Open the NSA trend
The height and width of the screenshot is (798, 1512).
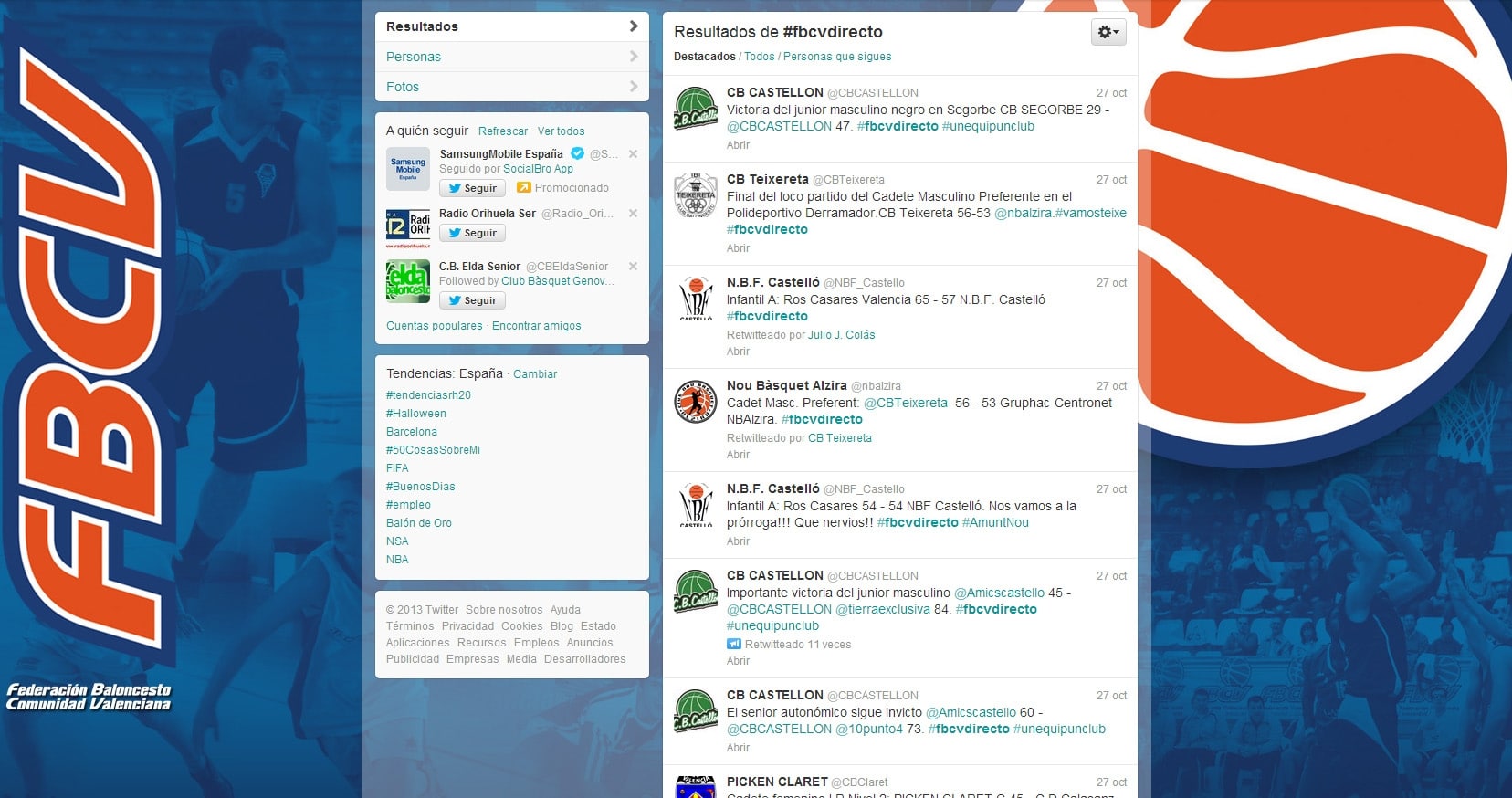[397, 541]
